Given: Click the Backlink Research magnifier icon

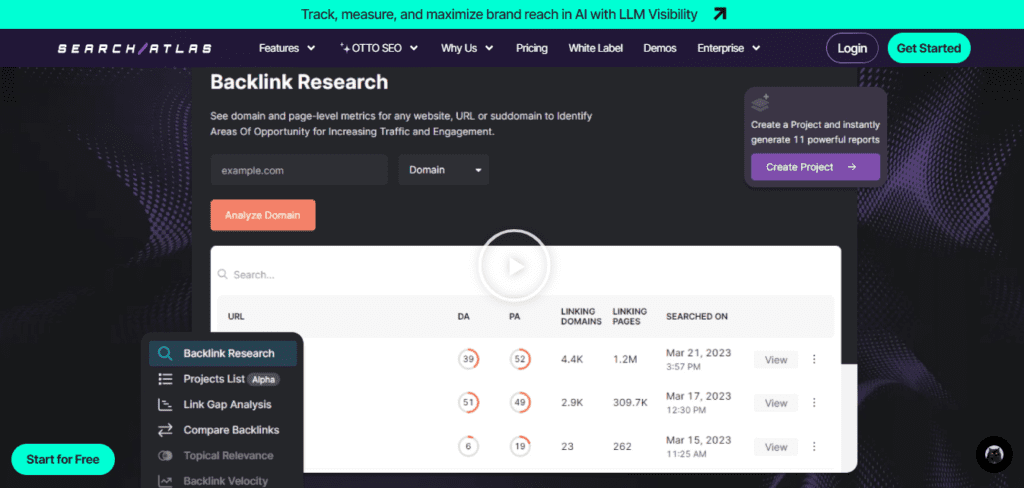Looking at the screenshot, I should (165, 353).
